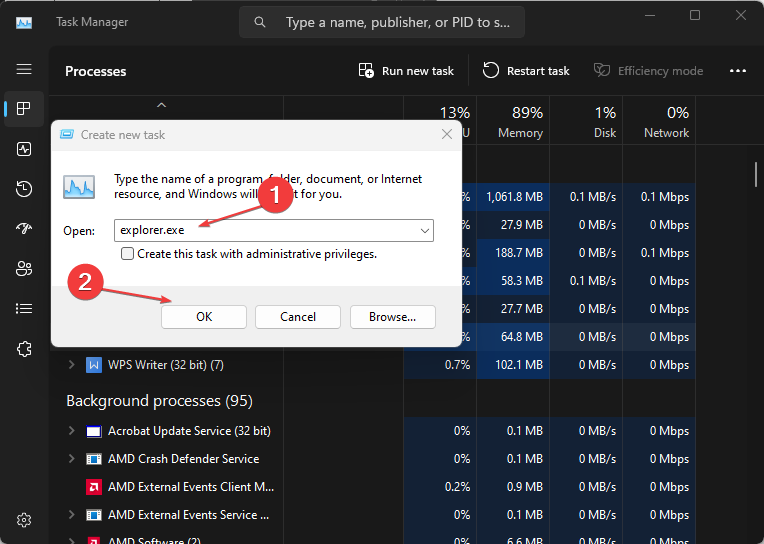This screenshot has height=544, width=764.
Task: Click the WPS Writer app icon
Action: [x=94, y=365]
